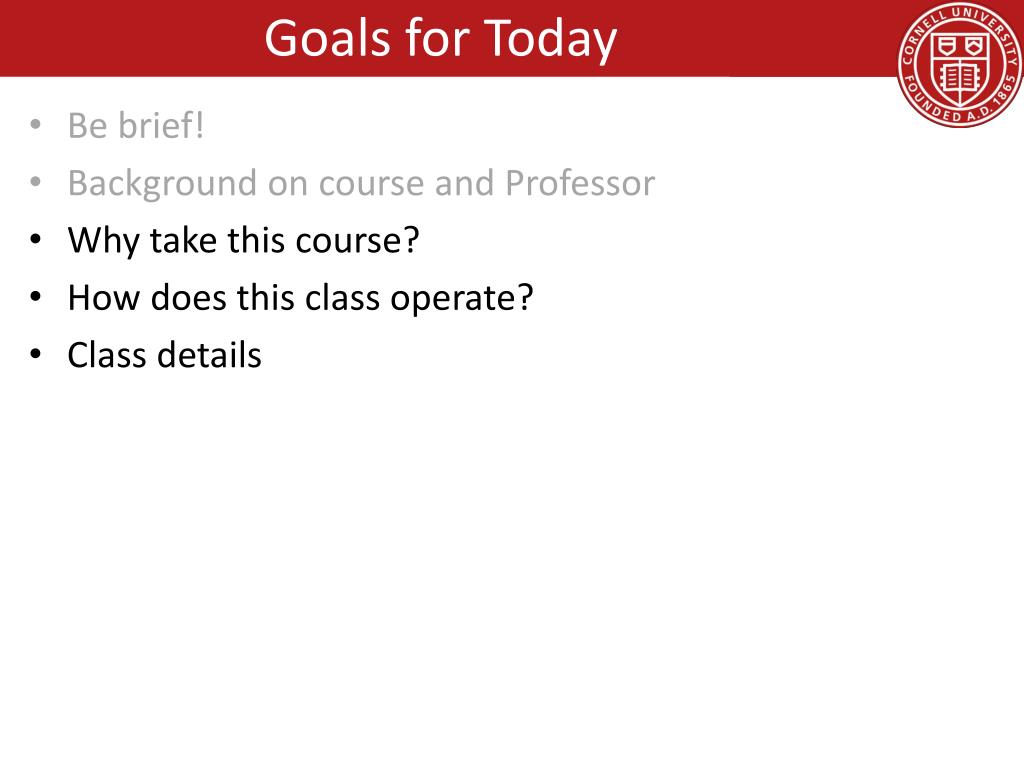
Task: Click the bullet before 'How does this class operate?'
Action: 35,296
